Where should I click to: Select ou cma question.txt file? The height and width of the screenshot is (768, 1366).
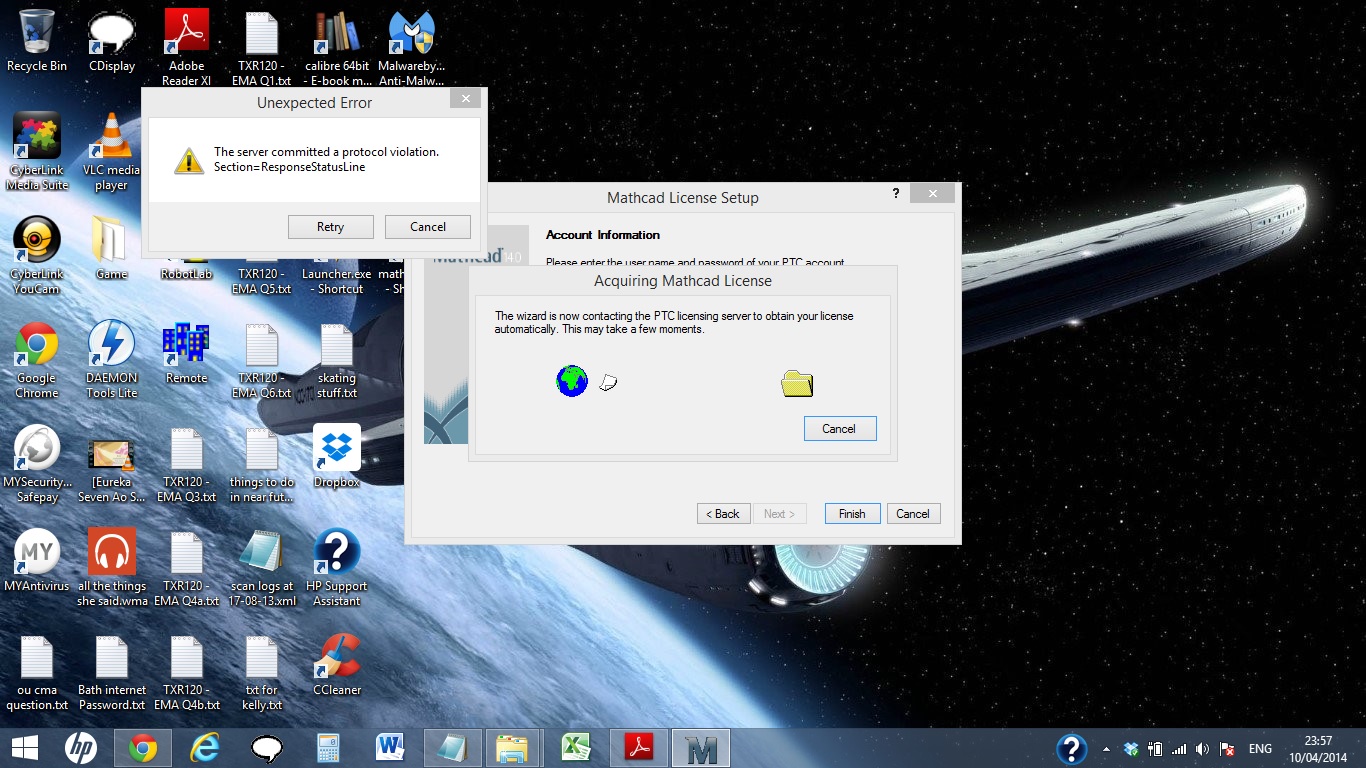click(x=37, y=672)
